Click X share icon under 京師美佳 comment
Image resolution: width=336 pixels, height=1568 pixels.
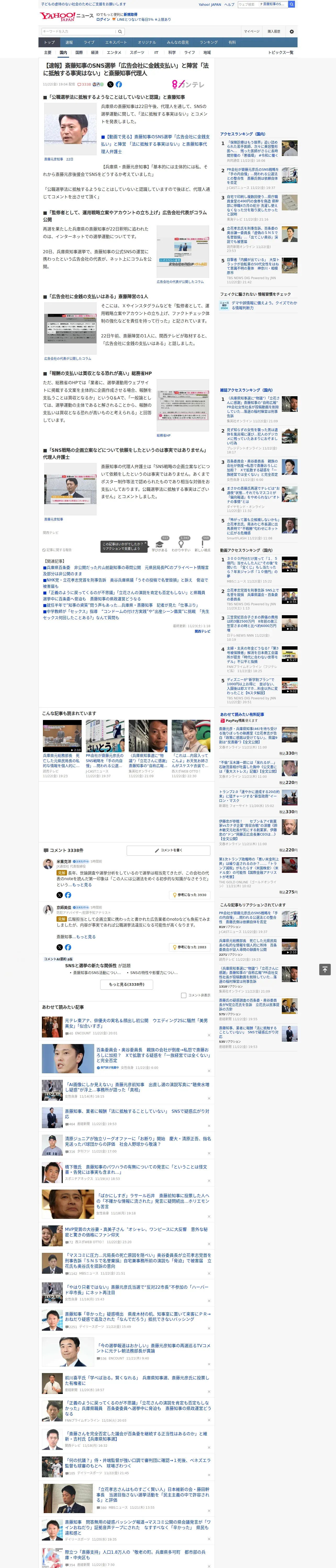click(60, 947)
